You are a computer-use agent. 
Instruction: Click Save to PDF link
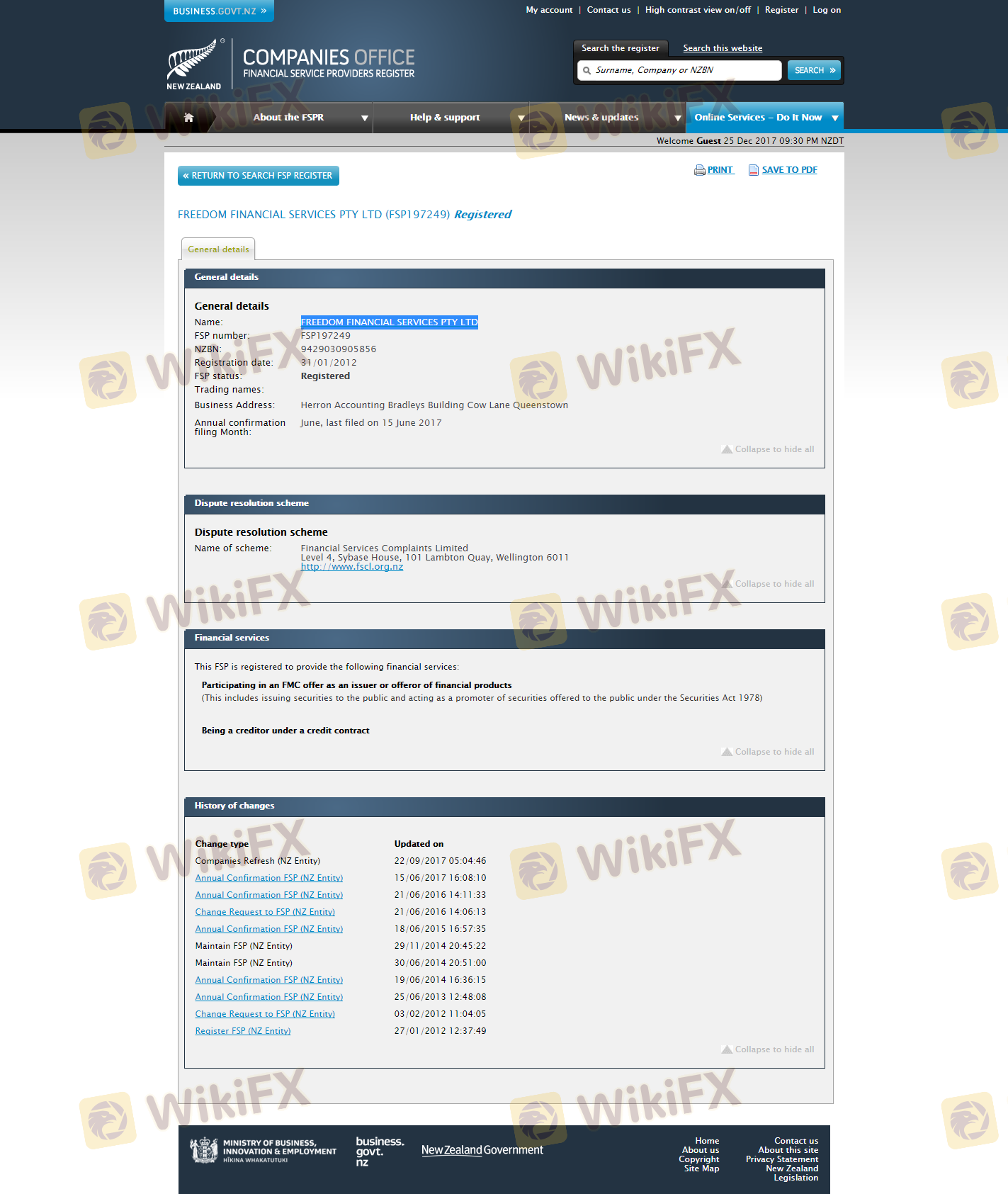[x=790, y=170]
